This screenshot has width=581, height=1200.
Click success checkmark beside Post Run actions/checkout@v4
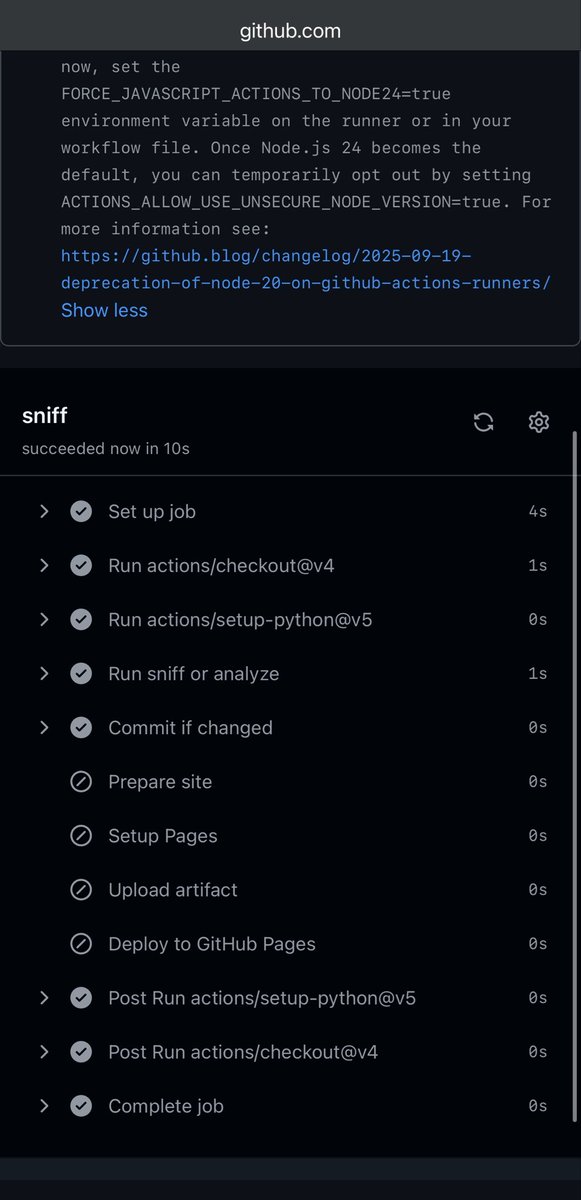click(81, 1052)
